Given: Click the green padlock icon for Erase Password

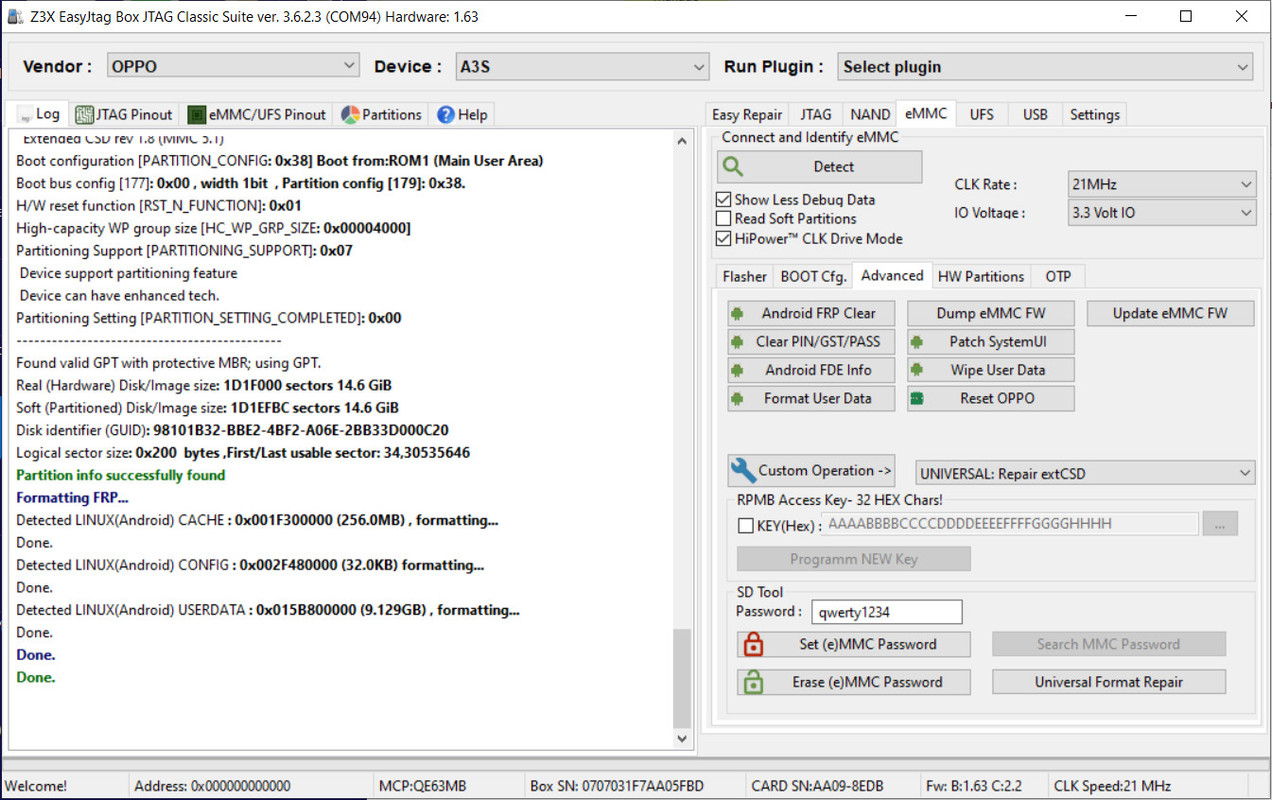Looking at the screenshot, I should 754,682.
